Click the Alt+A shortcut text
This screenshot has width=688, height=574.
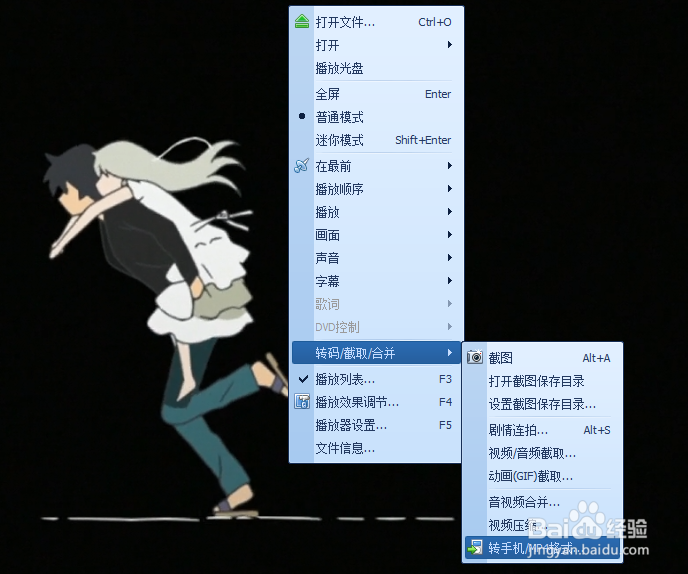pos(596,358)
